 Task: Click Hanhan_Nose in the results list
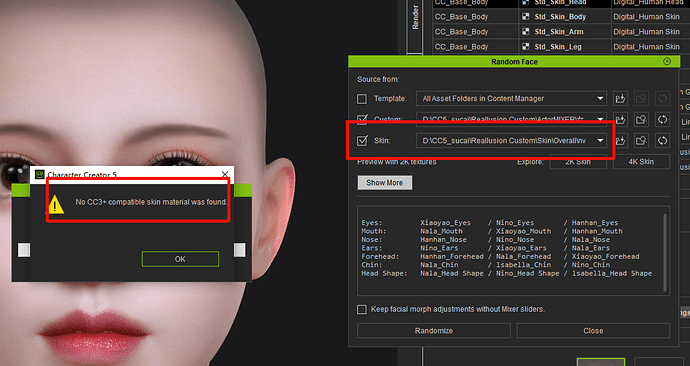[x=443, y=239]
